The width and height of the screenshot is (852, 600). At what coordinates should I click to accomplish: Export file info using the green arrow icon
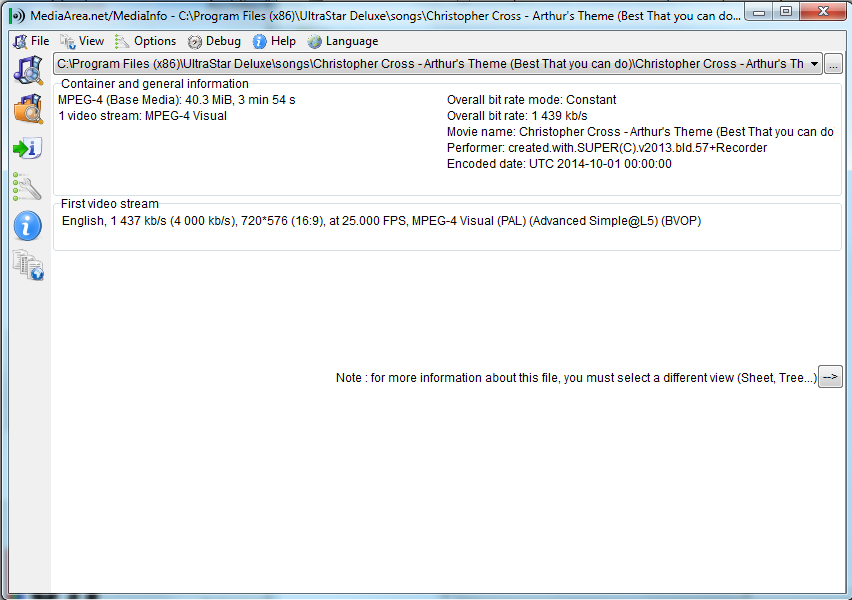[x=27, y=147]
